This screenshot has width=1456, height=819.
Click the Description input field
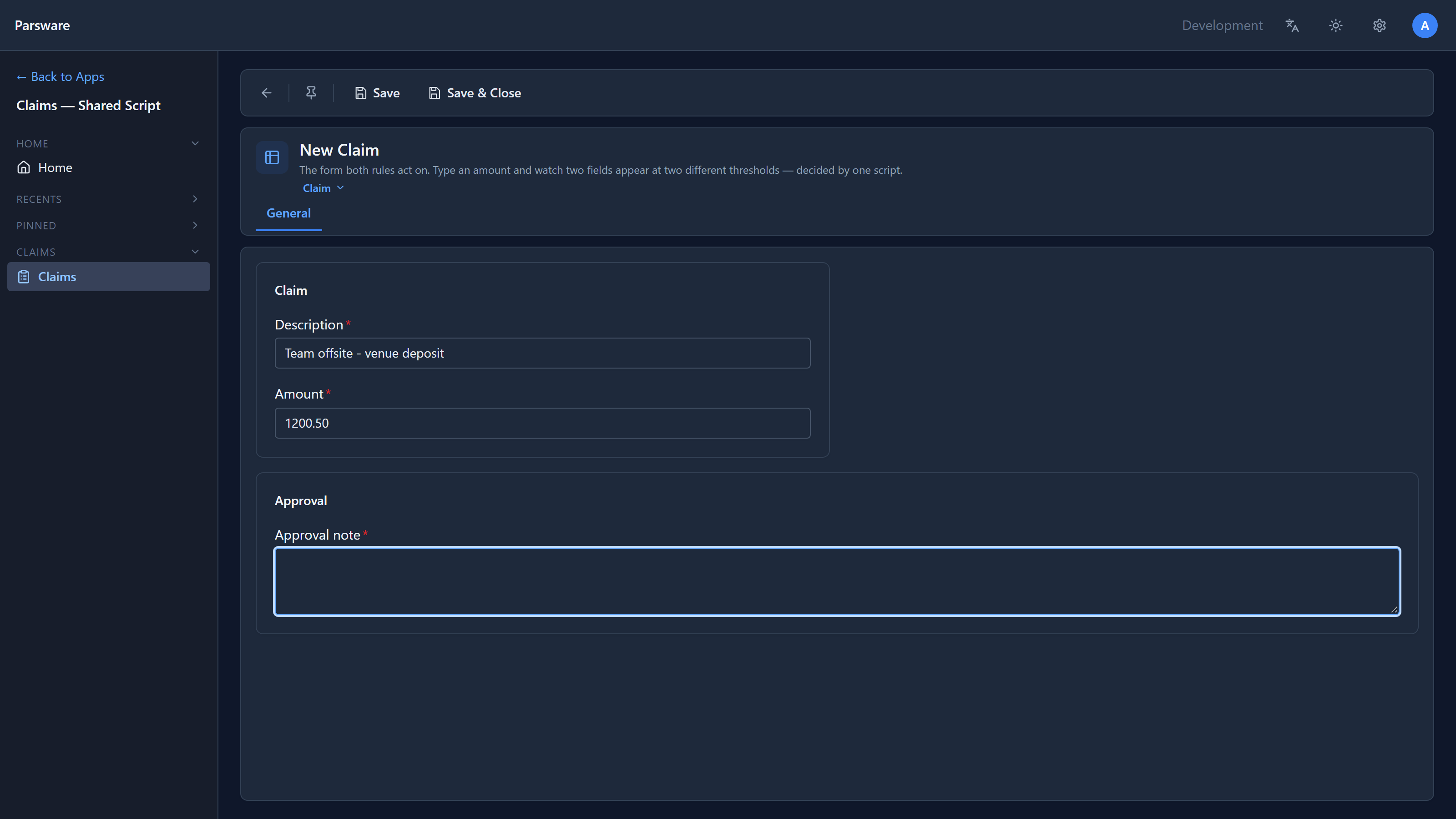coord(542,353)
